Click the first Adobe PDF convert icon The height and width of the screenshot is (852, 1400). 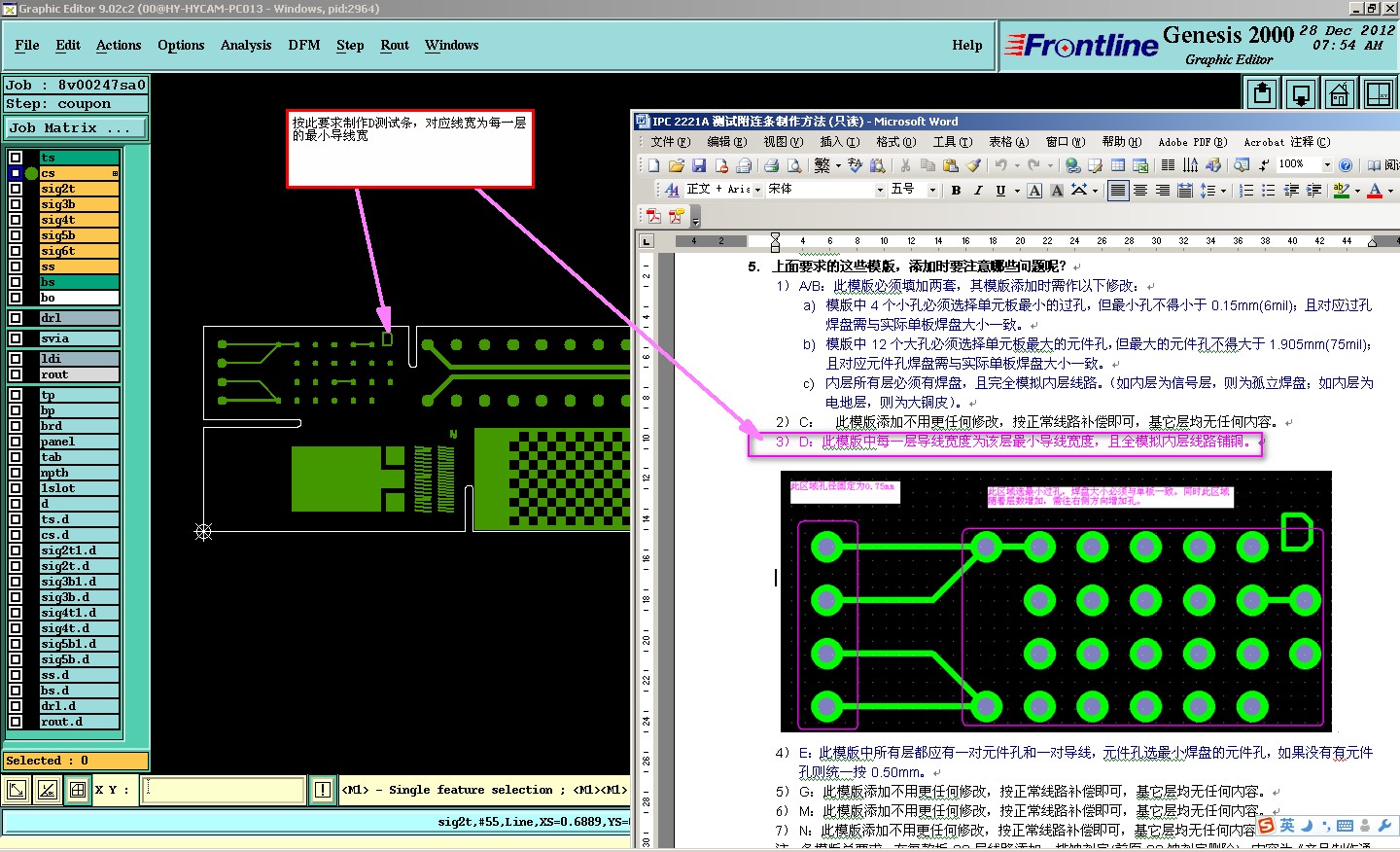tap(654, 216)
